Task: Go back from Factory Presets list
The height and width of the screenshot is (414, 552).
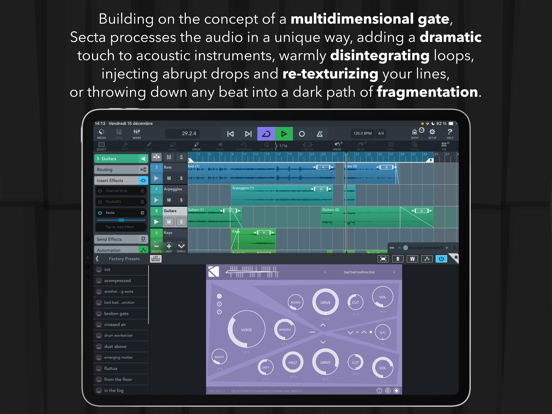Action: 97,259
